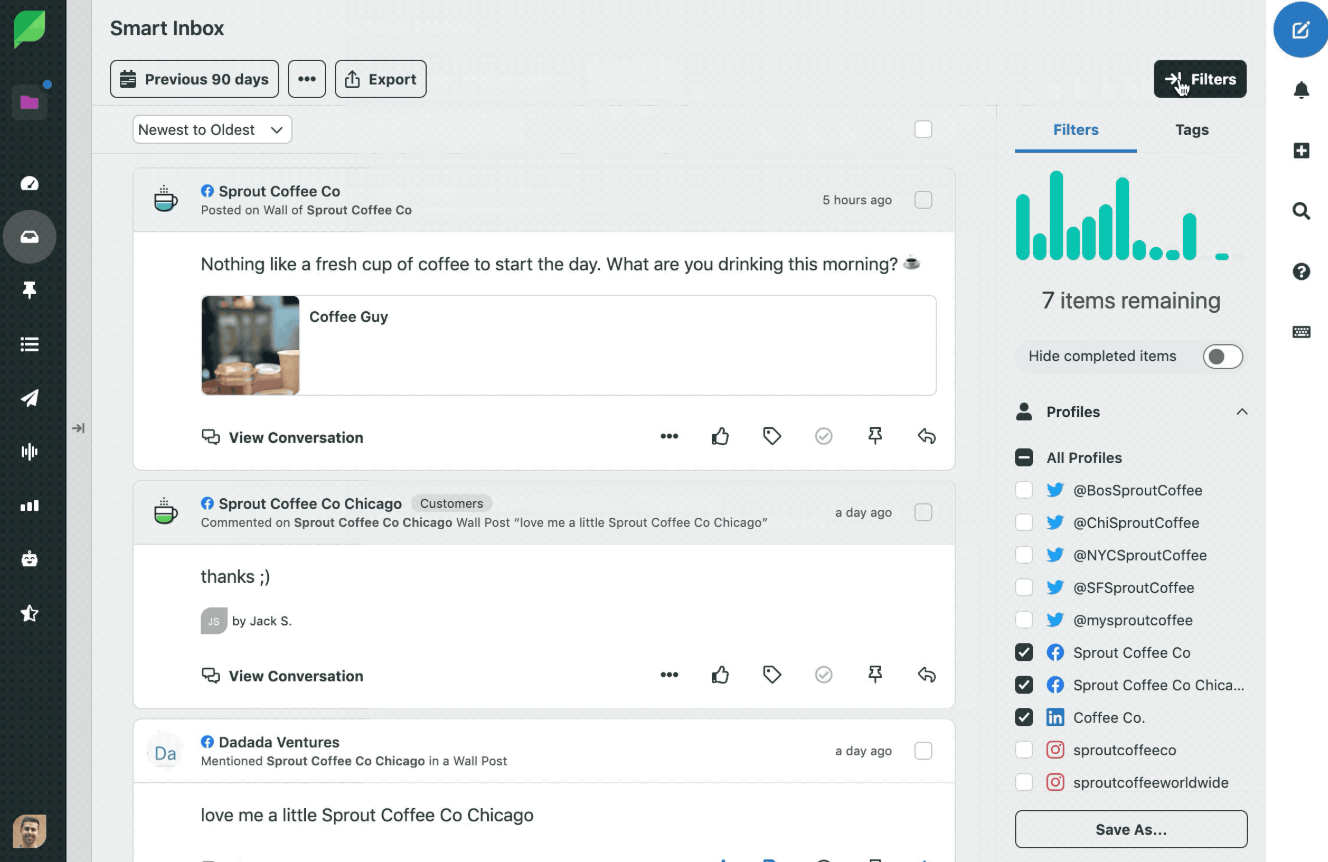Open reports bar chart icon in sidebar
Image resolution: width=1328 pixels, height=862 pixels.
click(29, 506)
